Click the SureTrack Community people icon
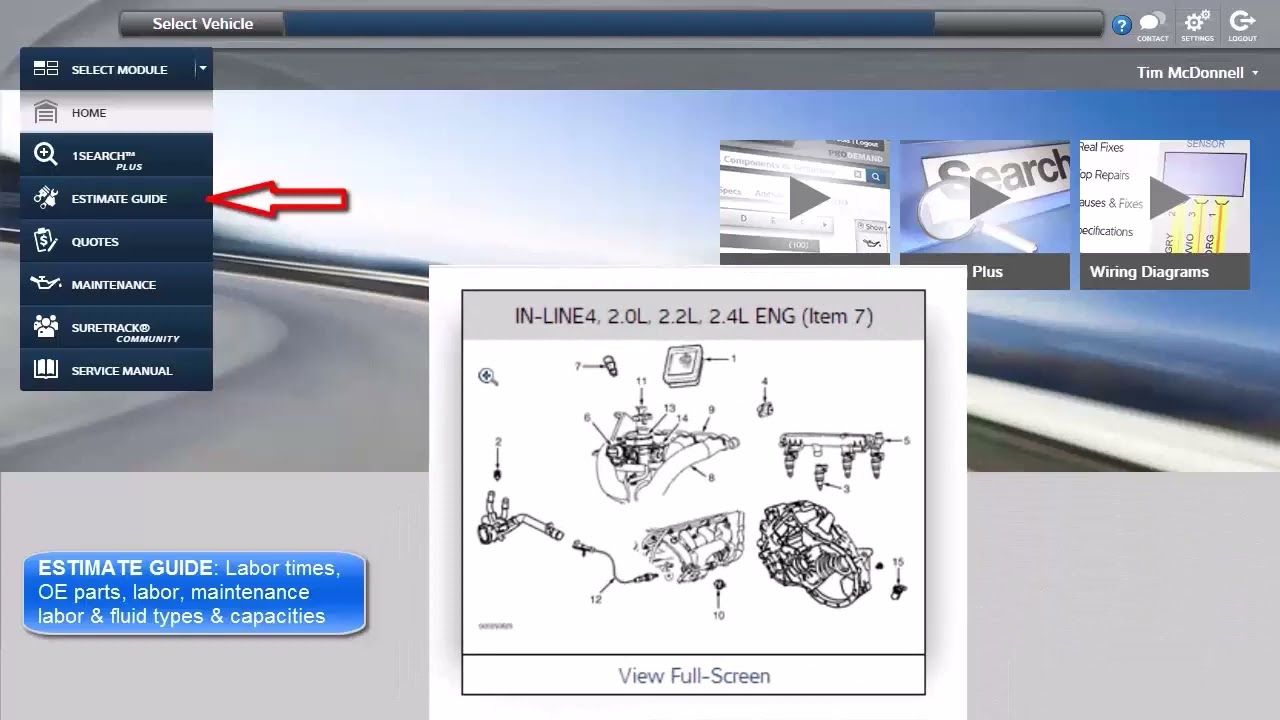The height and width of the screenshot is (720, 1280). pyautogui.click(x=45, y=327)
